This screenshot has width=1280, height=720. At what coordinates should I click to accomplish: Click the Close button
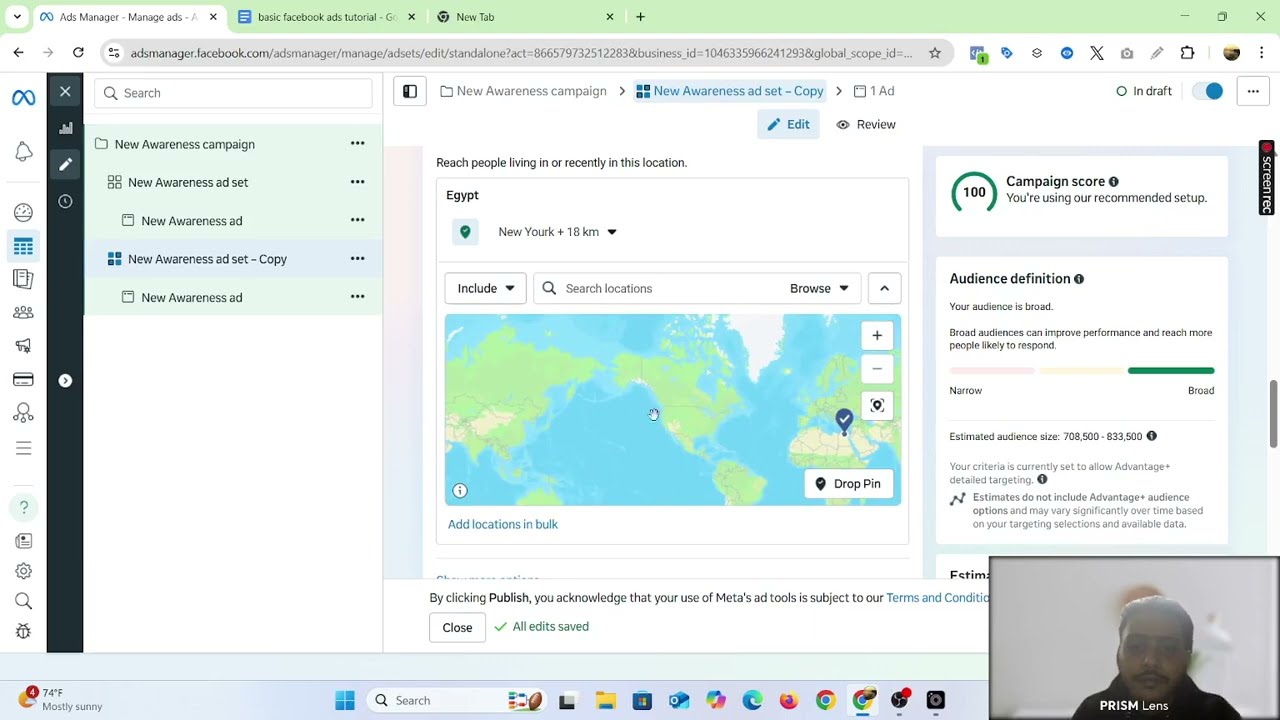coord(457,627)
